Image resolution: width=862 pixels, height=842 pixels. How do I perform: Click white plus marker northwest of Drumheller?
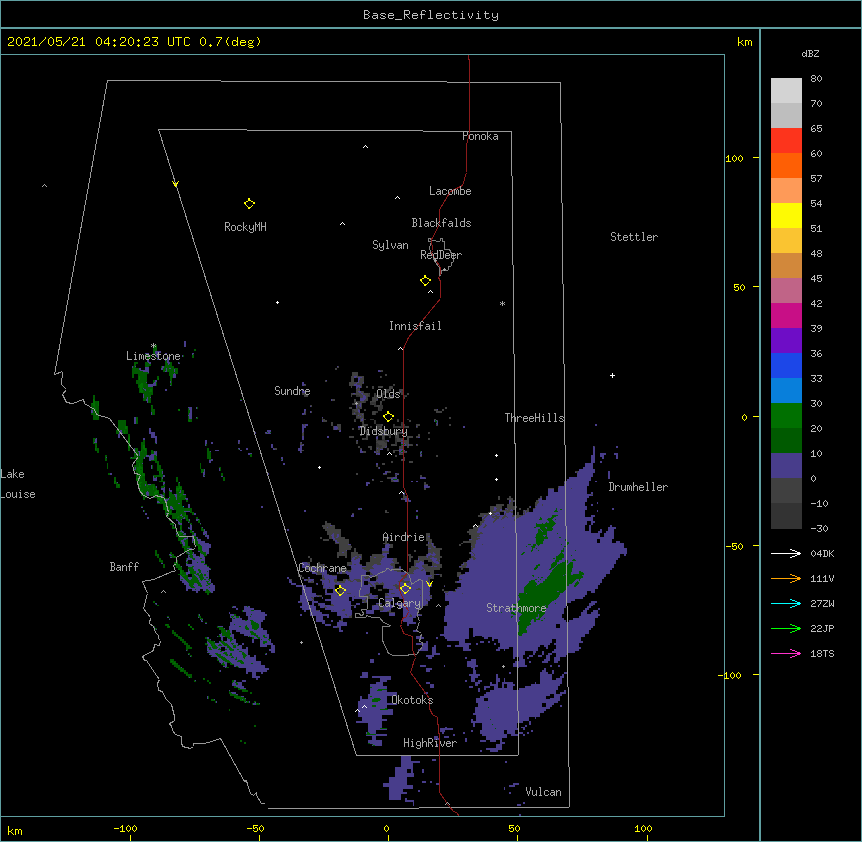coord(612,375)
